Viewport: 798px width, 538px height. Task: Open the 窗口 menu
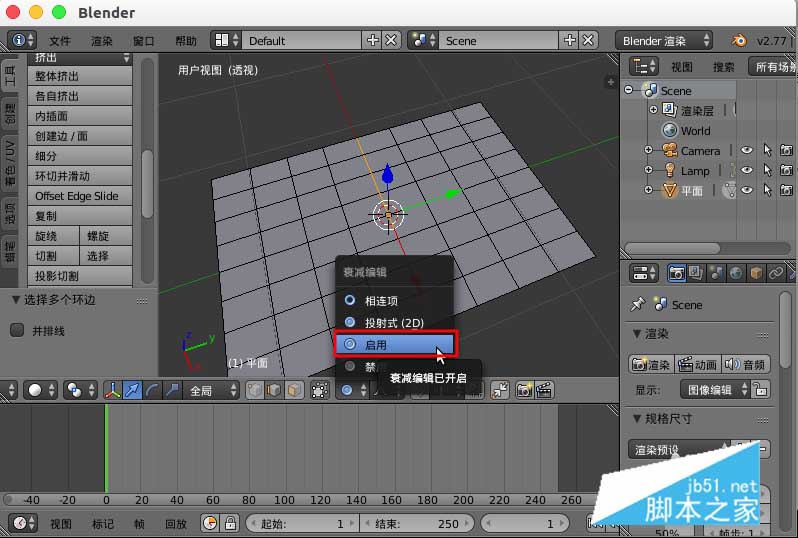pos(144,41)
